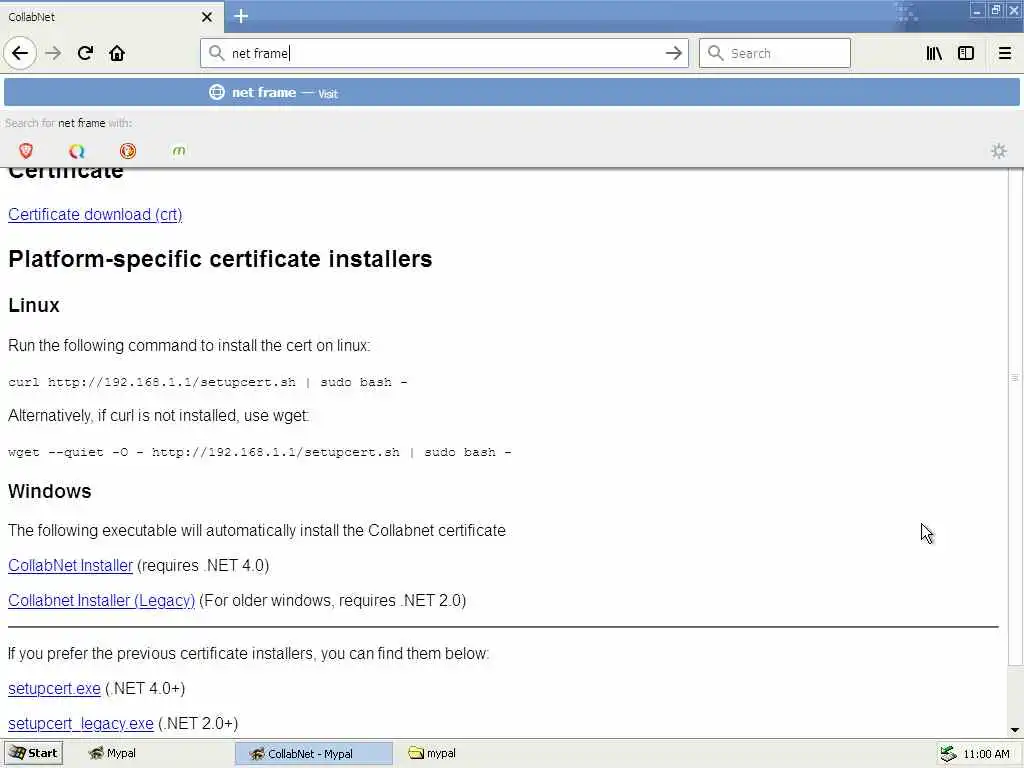
Task: Click the magnifier icon in Search box
Action: 715,53
